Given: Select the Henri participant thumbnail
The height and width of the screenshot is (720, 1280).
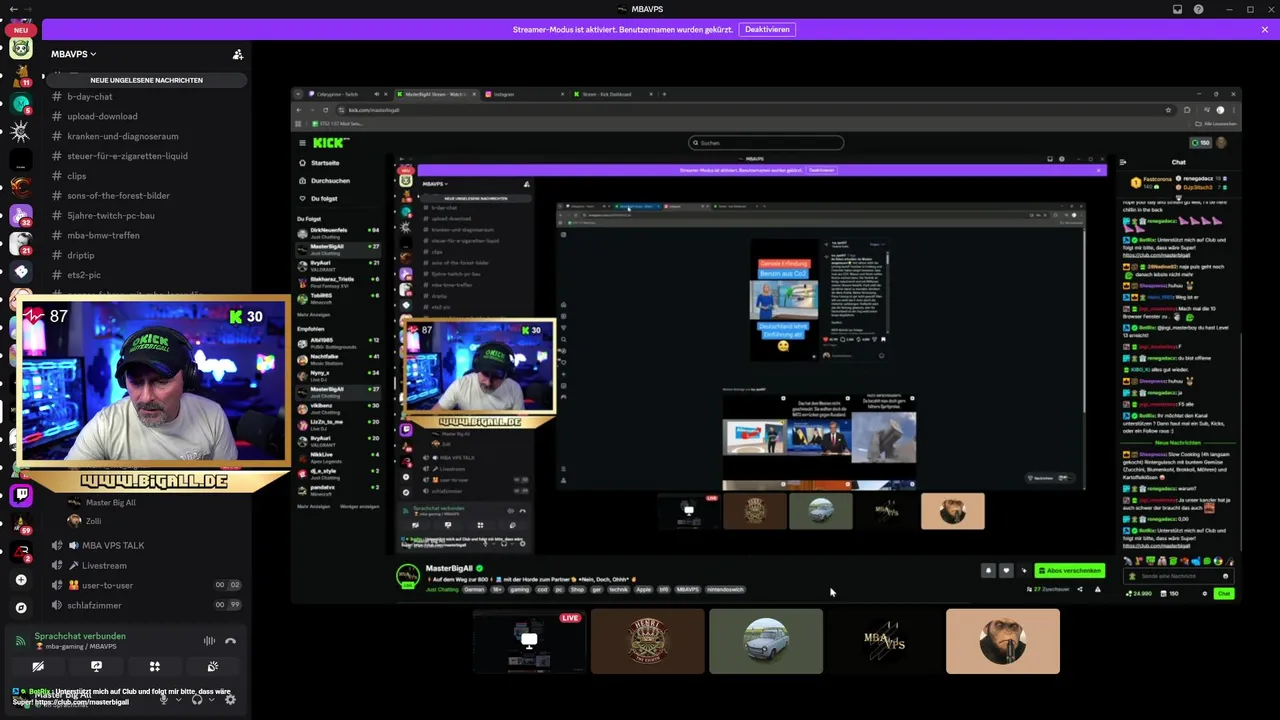Looking at the screenshot, I should (647, 641).
